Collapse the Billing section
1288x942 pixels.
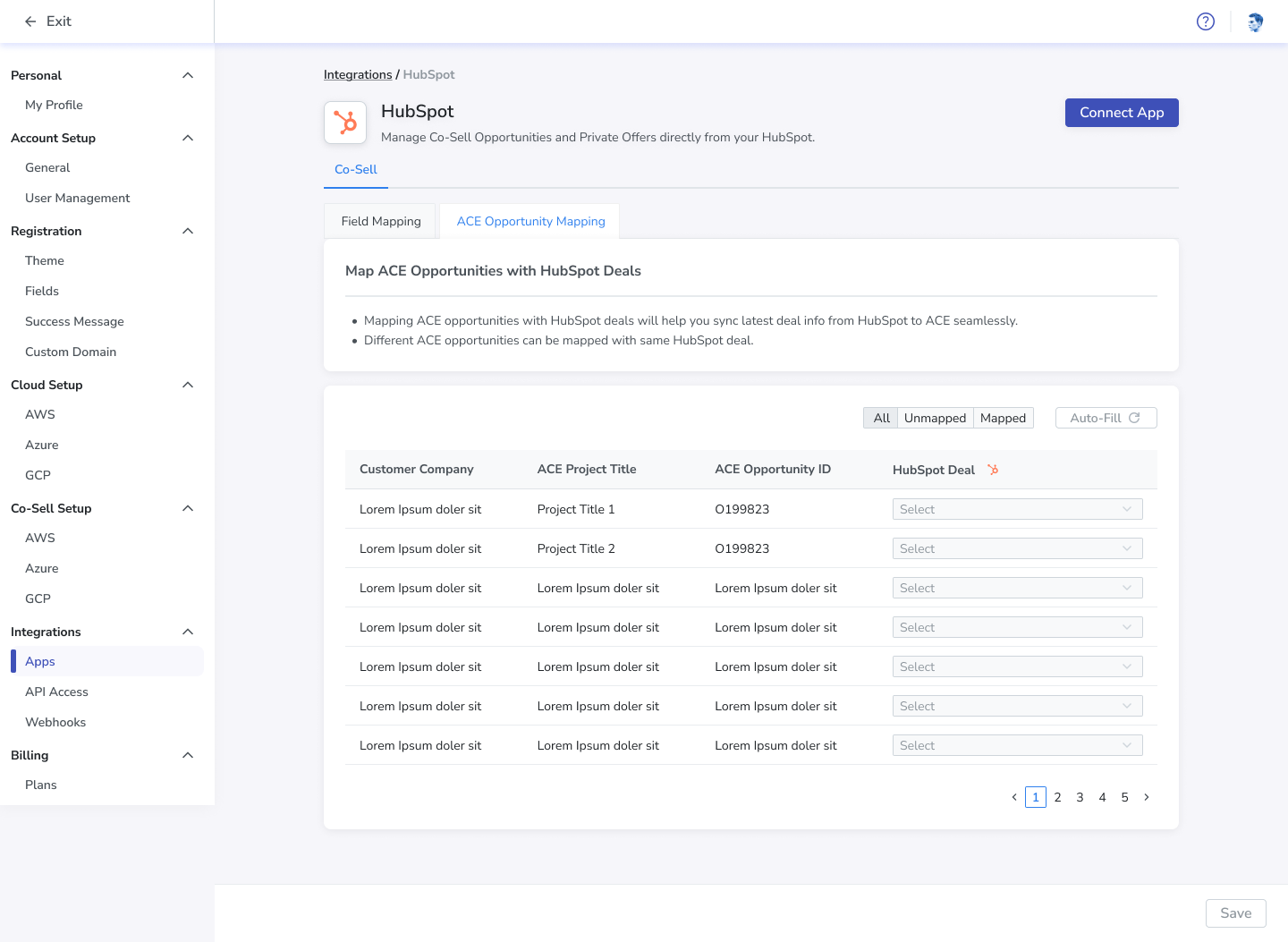point(188,755)
